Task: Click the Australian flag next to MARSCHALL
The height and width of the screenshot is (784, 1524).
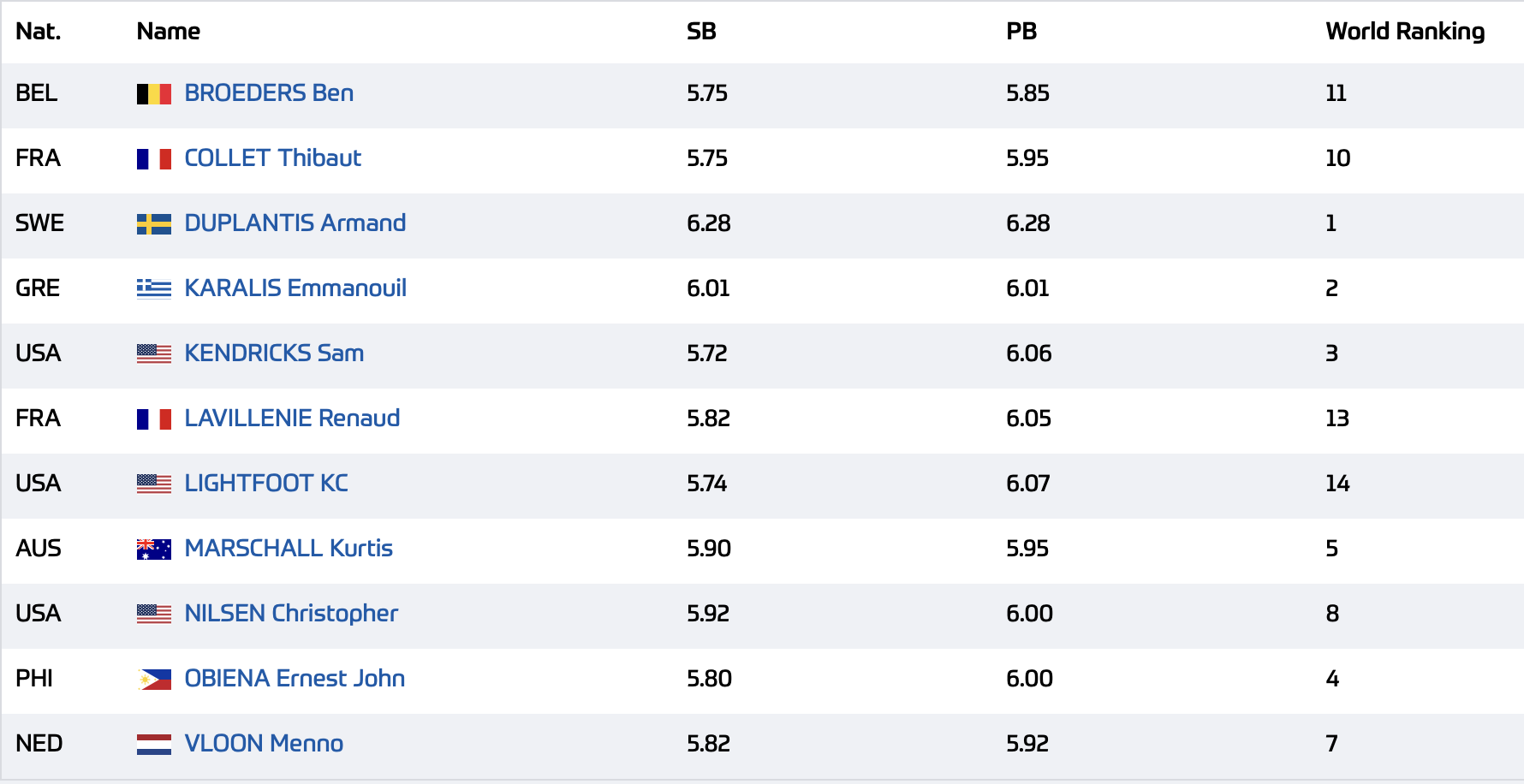Action: tap(154, 549)
